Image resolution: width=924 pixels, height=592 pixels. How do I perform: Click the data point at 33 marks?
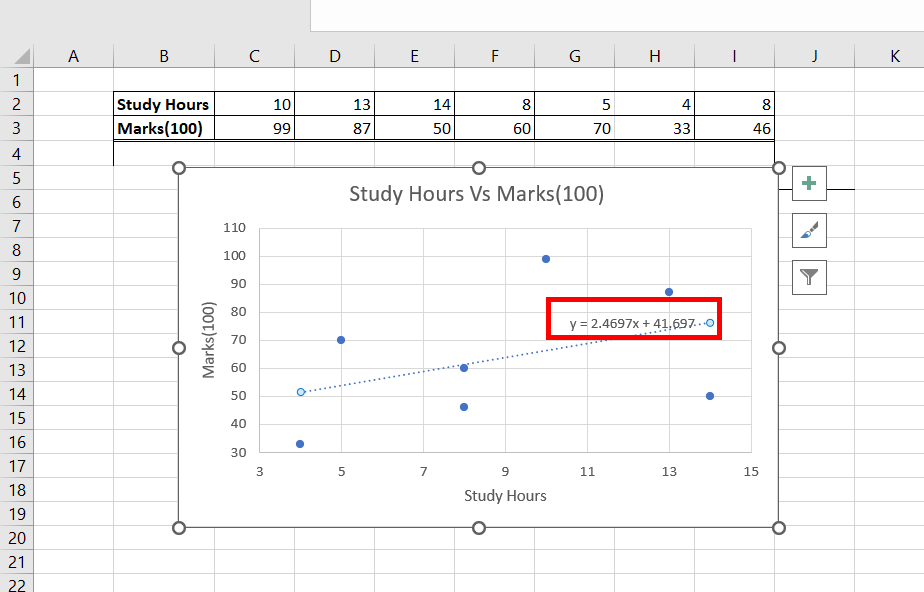point(300,444)
